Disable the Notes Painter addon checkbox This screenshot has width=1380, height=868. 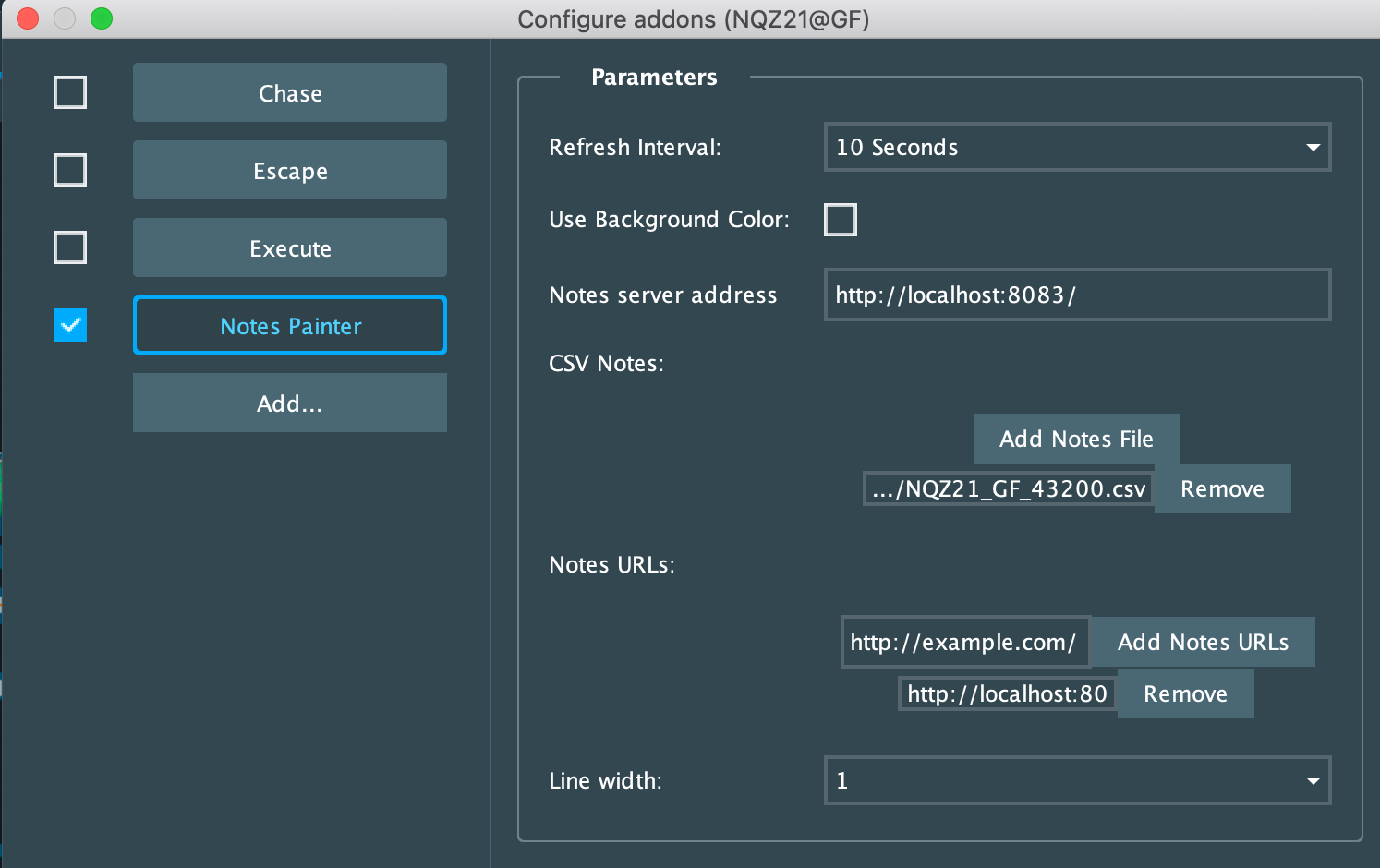pyautogui.click(x=70, y=325)
